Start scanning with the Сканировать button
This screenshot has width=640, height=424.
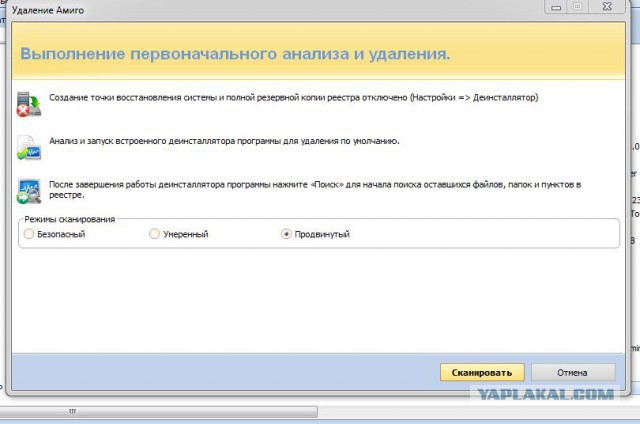[482, 373]
